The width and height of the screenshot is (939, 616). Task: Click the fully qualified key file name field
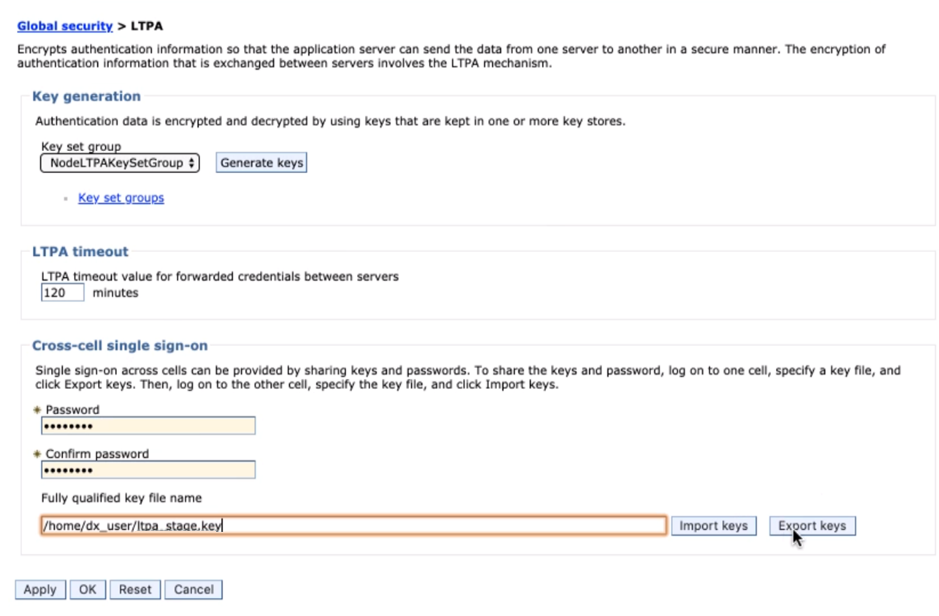click(x=353, y=526)
